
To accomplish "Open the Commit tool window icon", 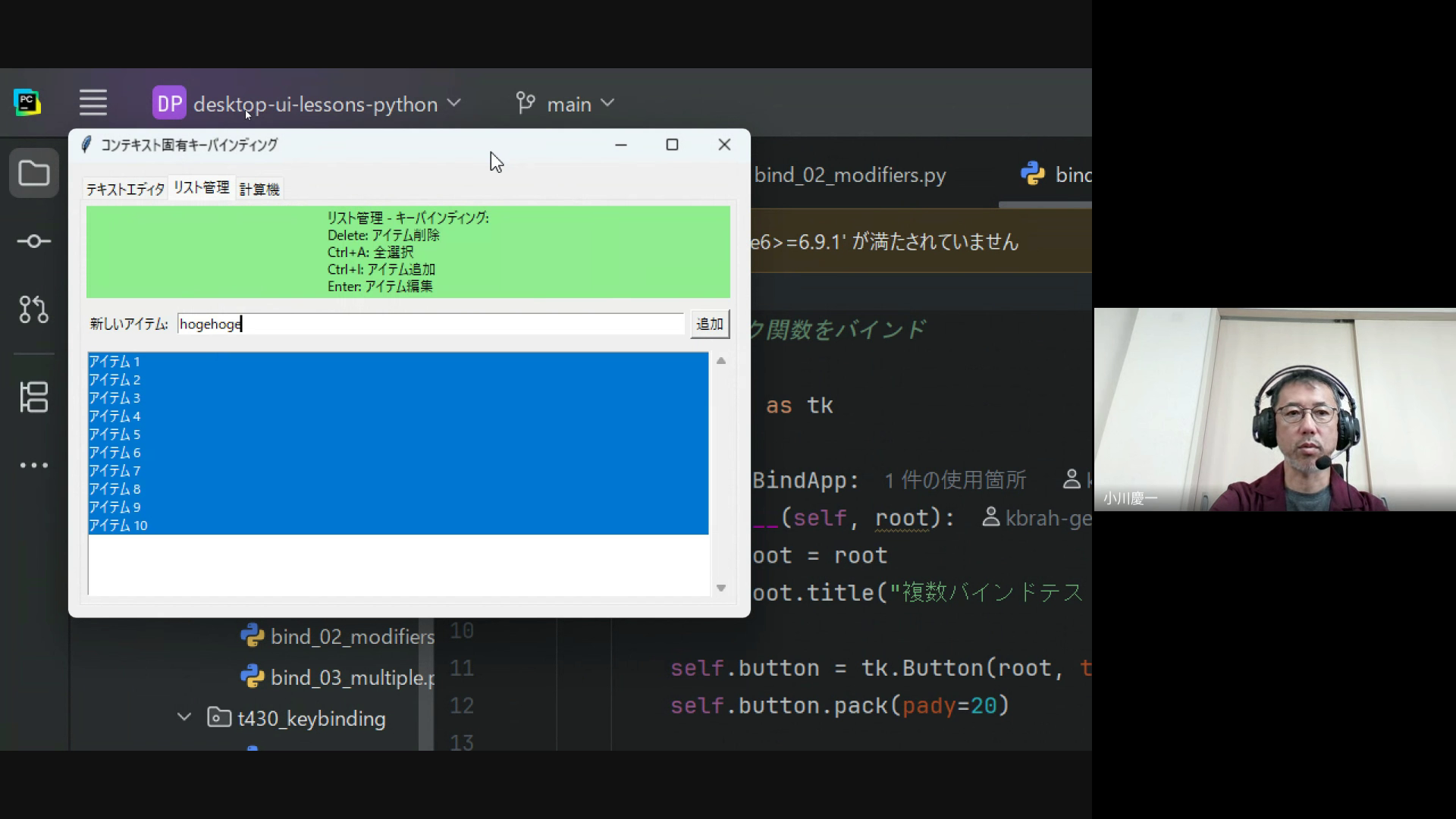I will 34,241.
